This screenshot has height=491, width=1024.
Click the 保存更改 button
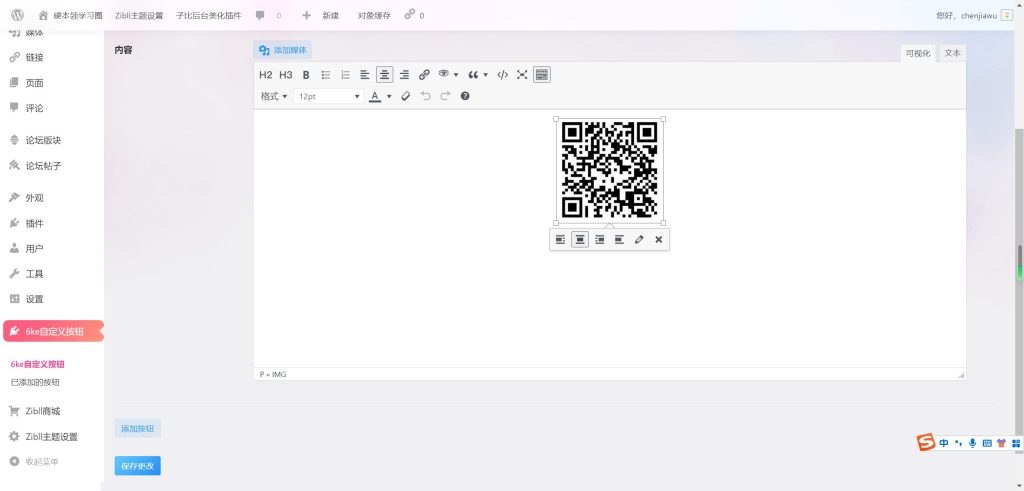(138, 466)
